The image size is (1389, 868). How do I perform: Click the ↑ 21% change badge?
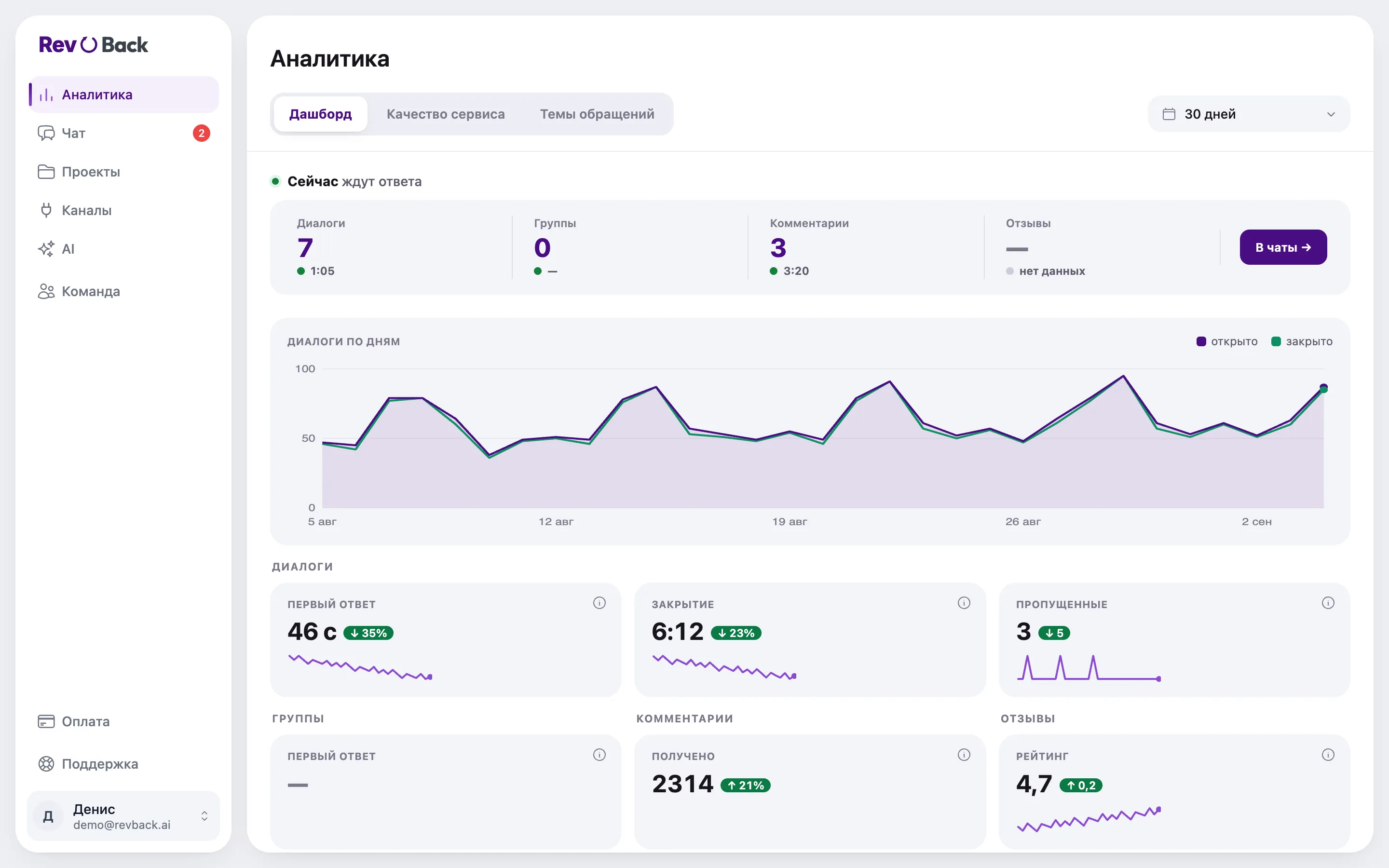pos(746,785)
